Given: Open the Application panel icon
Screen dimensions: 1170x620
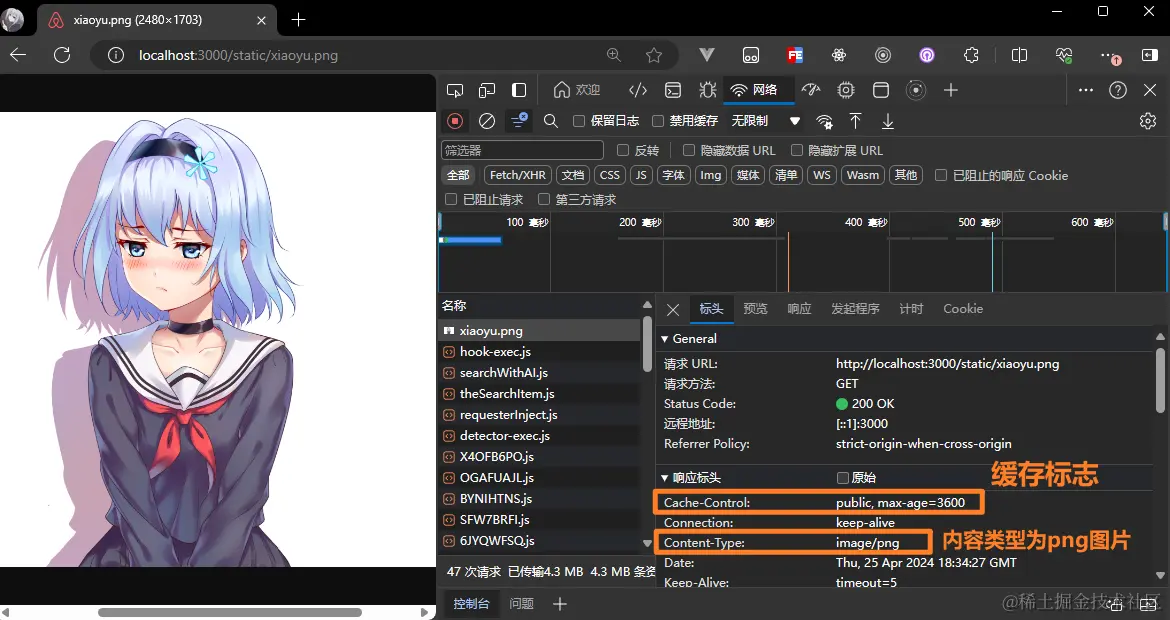Looking at the screenshot, I should [880, 90].
